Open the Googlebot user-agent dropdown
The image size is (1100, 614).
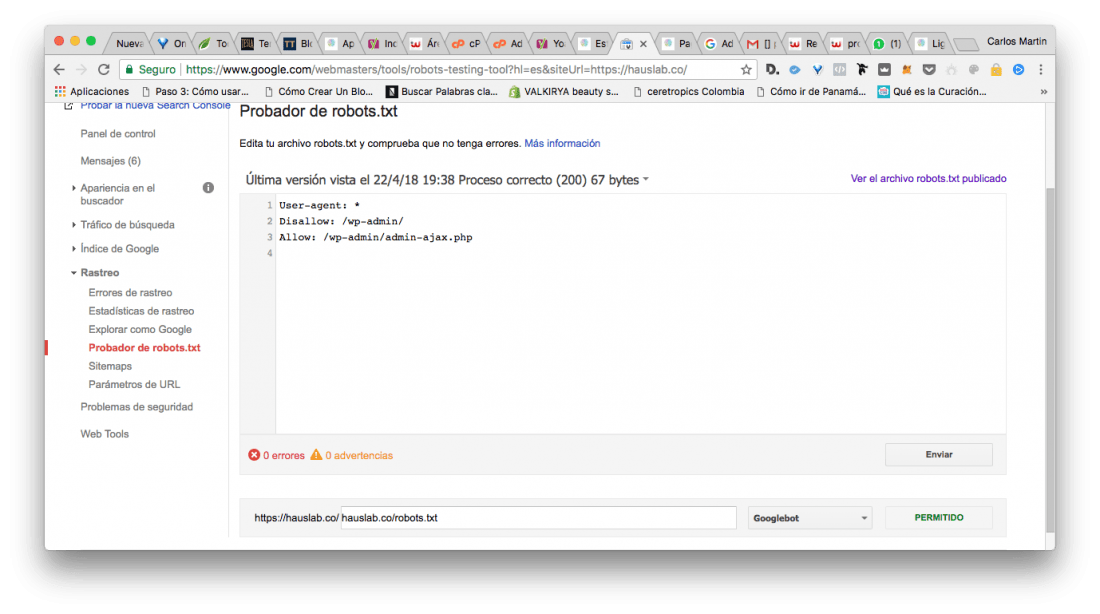[x=810, y=518]
